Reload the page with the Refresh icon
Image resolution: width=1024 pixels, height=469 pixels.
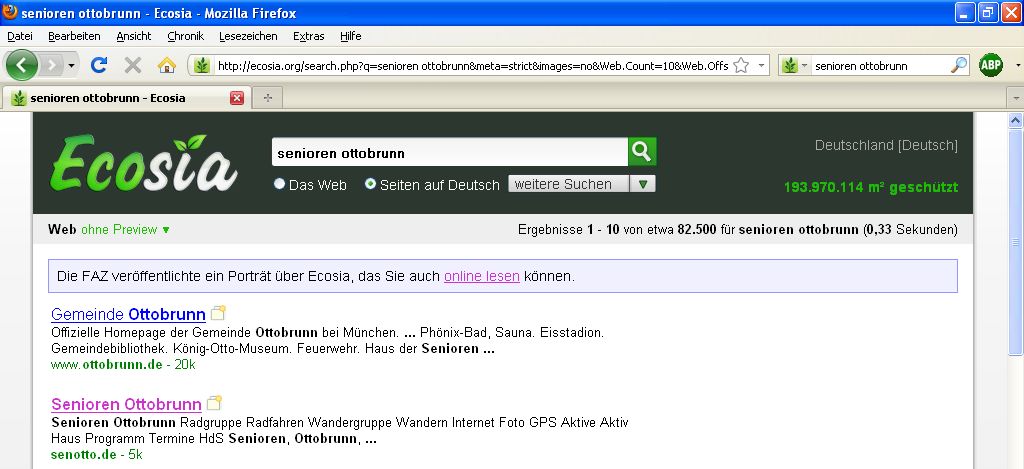pyautogui.click(x=99, y=65)
